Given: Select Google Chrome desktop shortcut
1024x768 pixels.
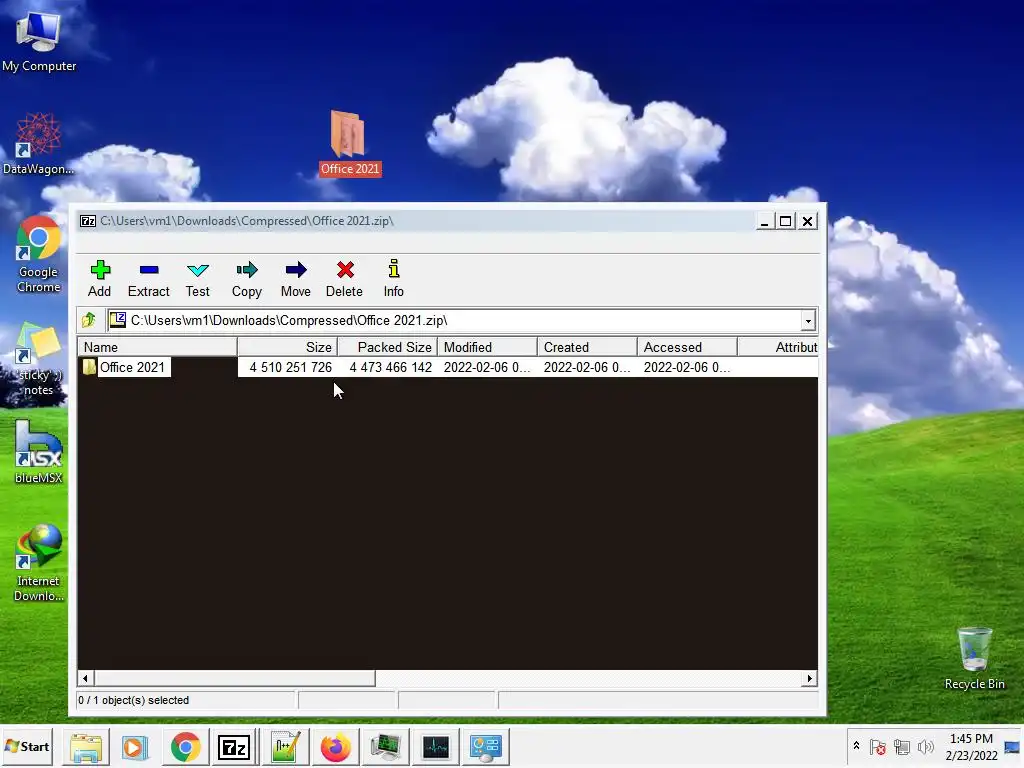Looking at the screenshot, I should (x=39, y=255).
